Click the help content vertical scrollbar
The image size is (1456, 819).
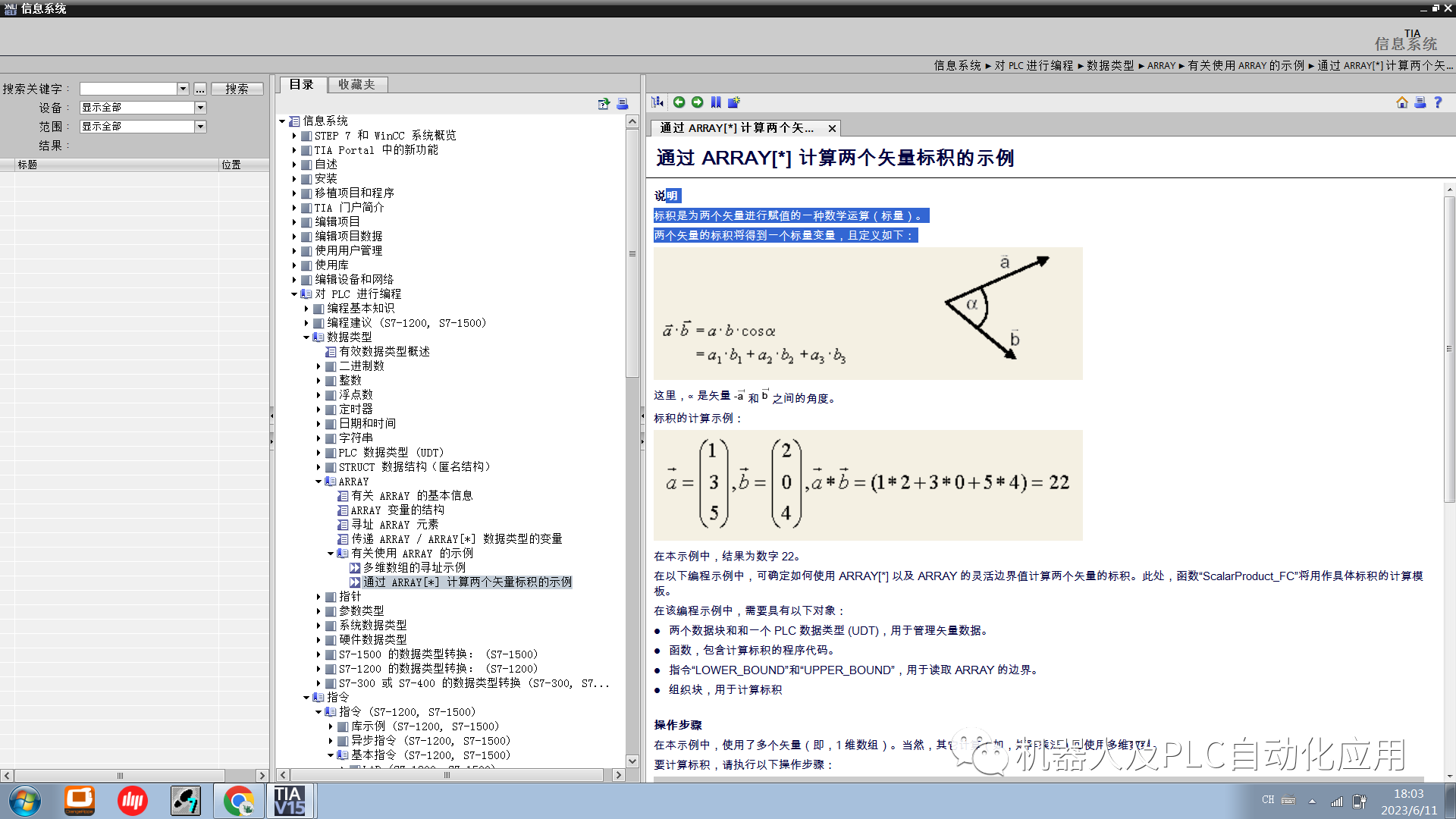click(1449, 349)
